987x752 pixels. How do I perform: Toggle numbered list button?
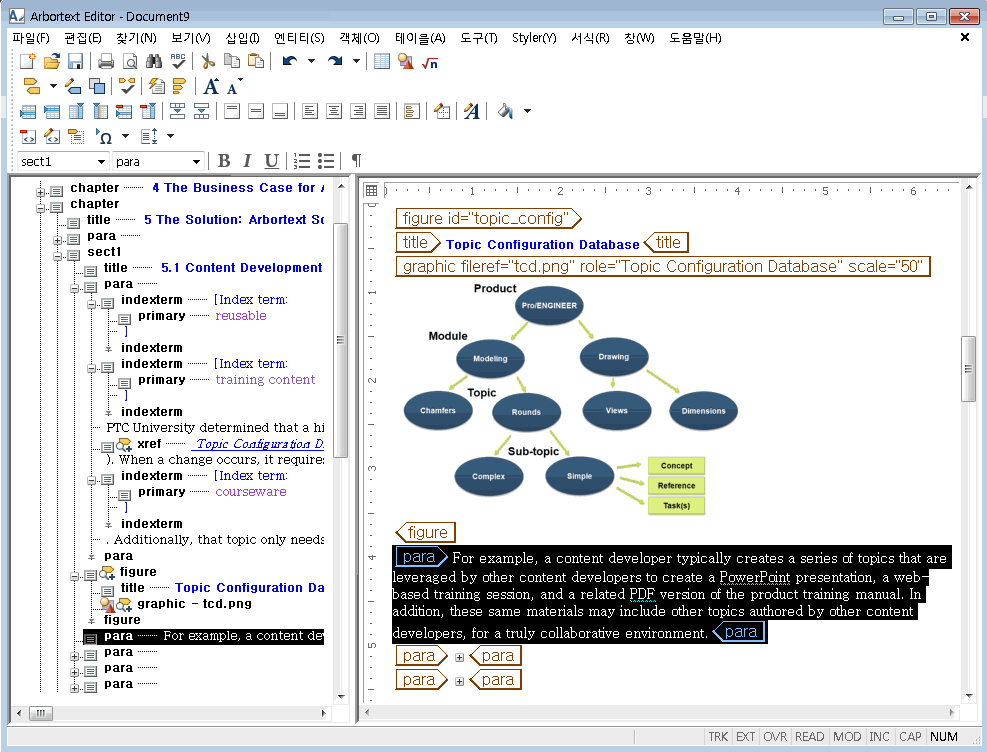(x=302, y=161)
